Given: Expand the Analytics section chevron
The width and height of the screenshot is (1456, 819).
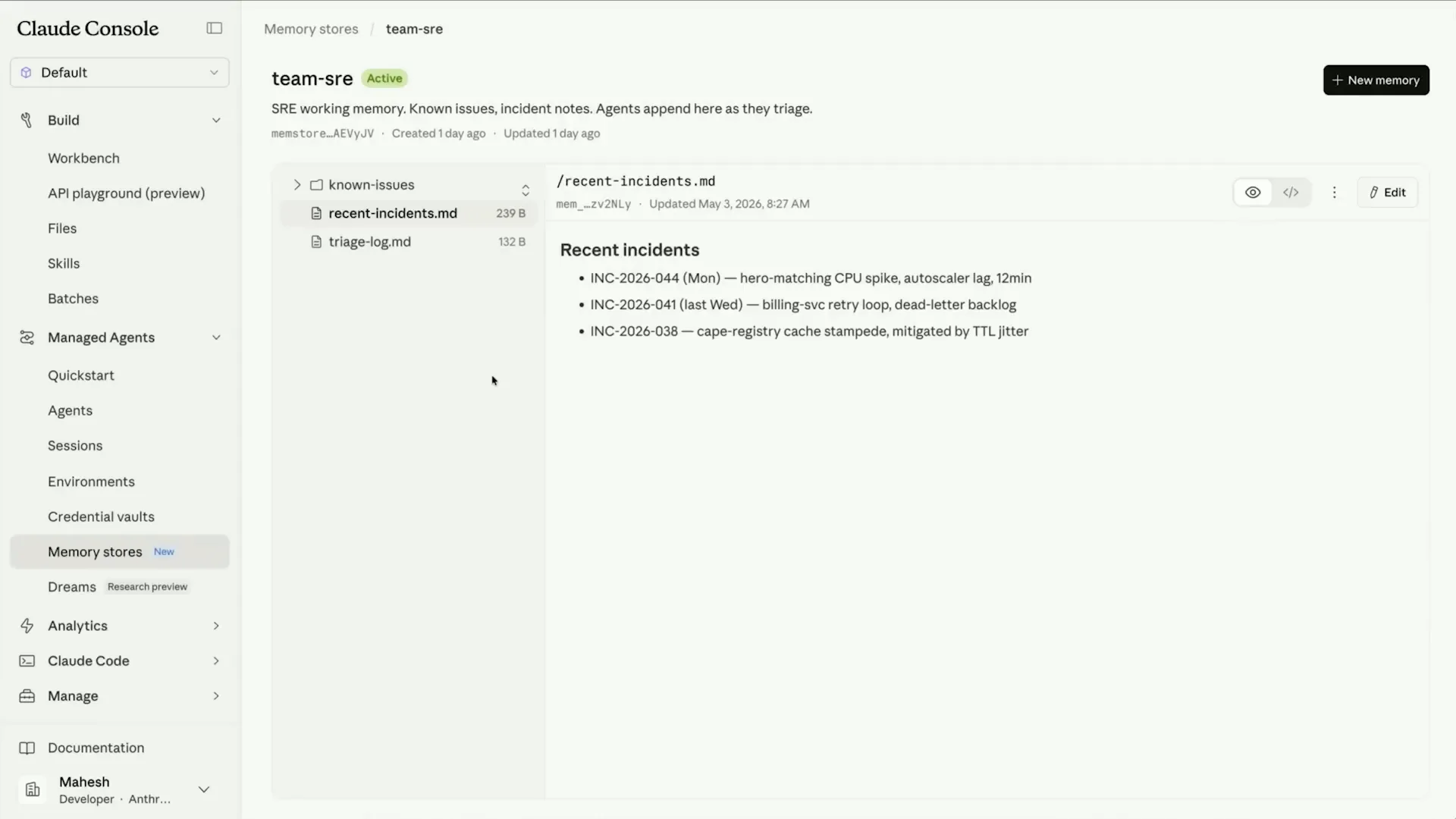Looking at the screenshot, I should (x=216, y=626).
